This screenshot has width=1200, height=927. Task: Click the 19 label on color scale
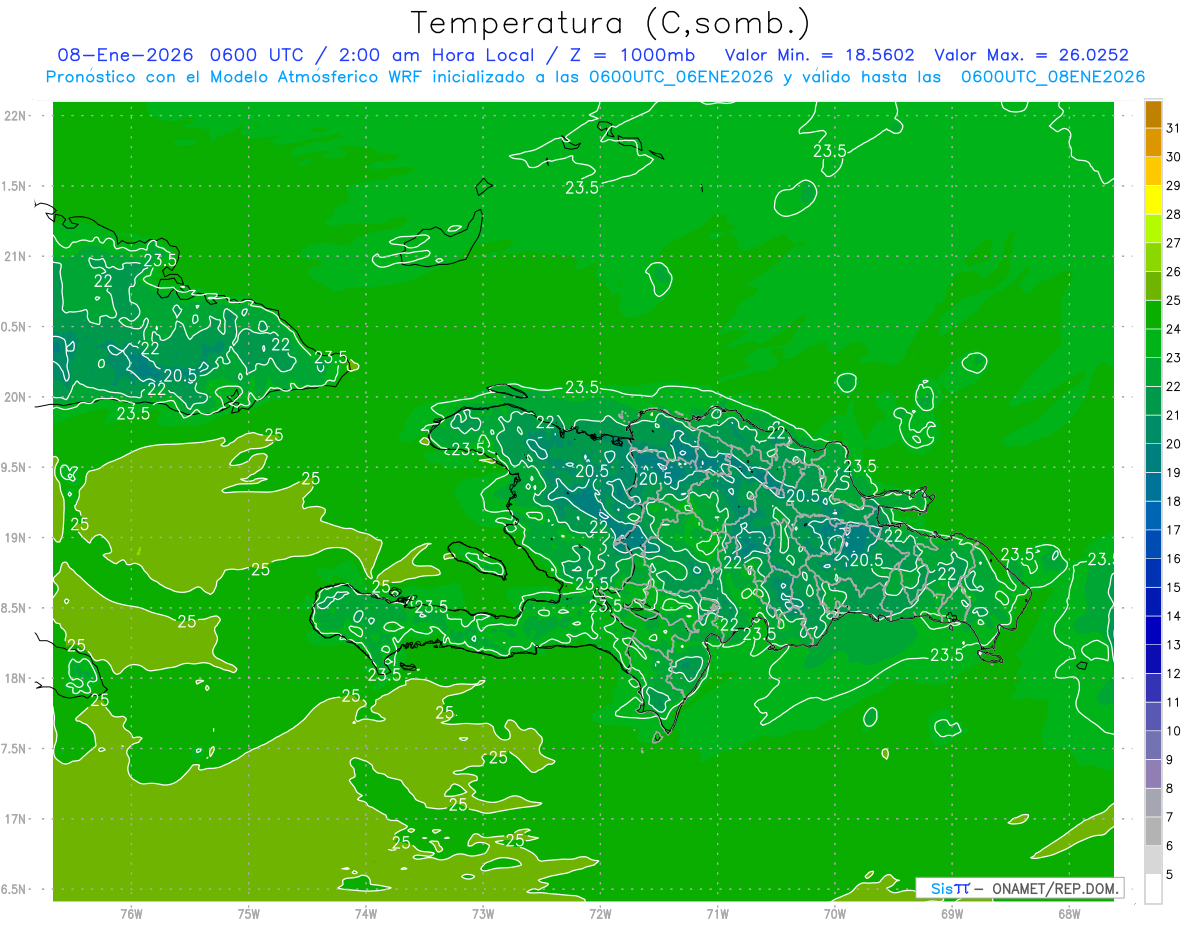point(1173,472)
